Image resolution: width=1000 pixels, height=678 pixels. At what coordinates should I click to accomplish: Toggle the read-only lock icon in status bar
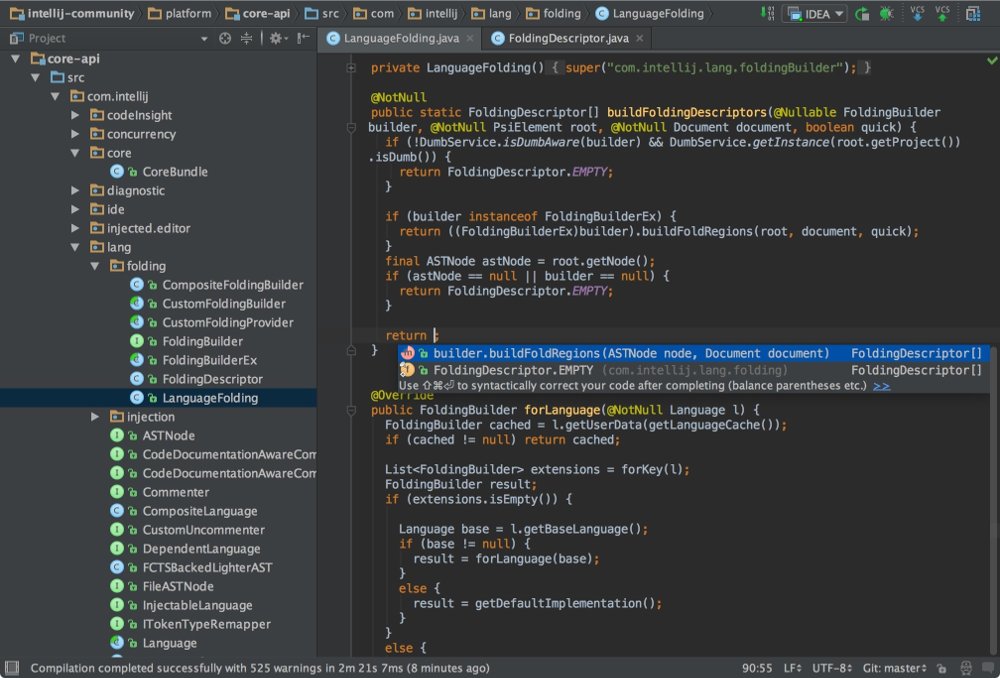tap(941, 668)
